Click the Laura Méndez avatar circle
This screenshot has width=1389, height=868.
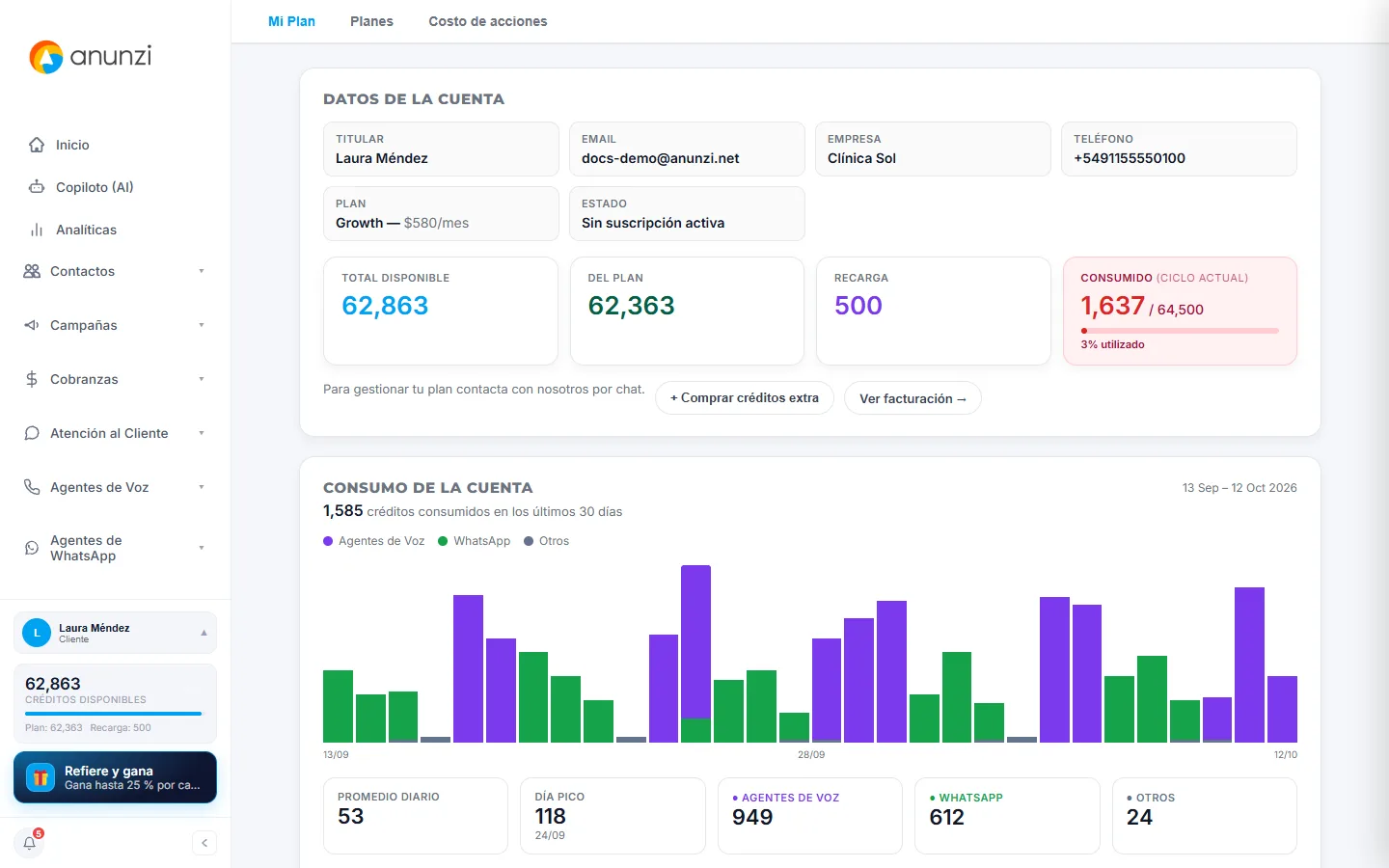(x=37, y=633)
